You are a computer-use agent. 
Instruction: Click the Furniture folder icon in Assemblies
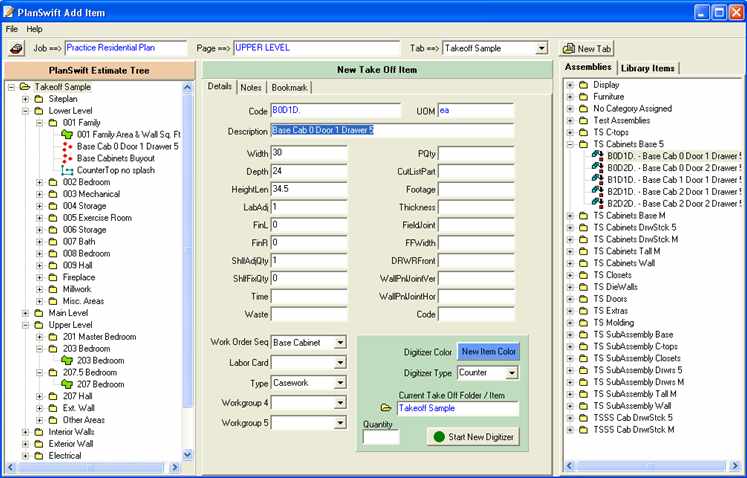584,97
